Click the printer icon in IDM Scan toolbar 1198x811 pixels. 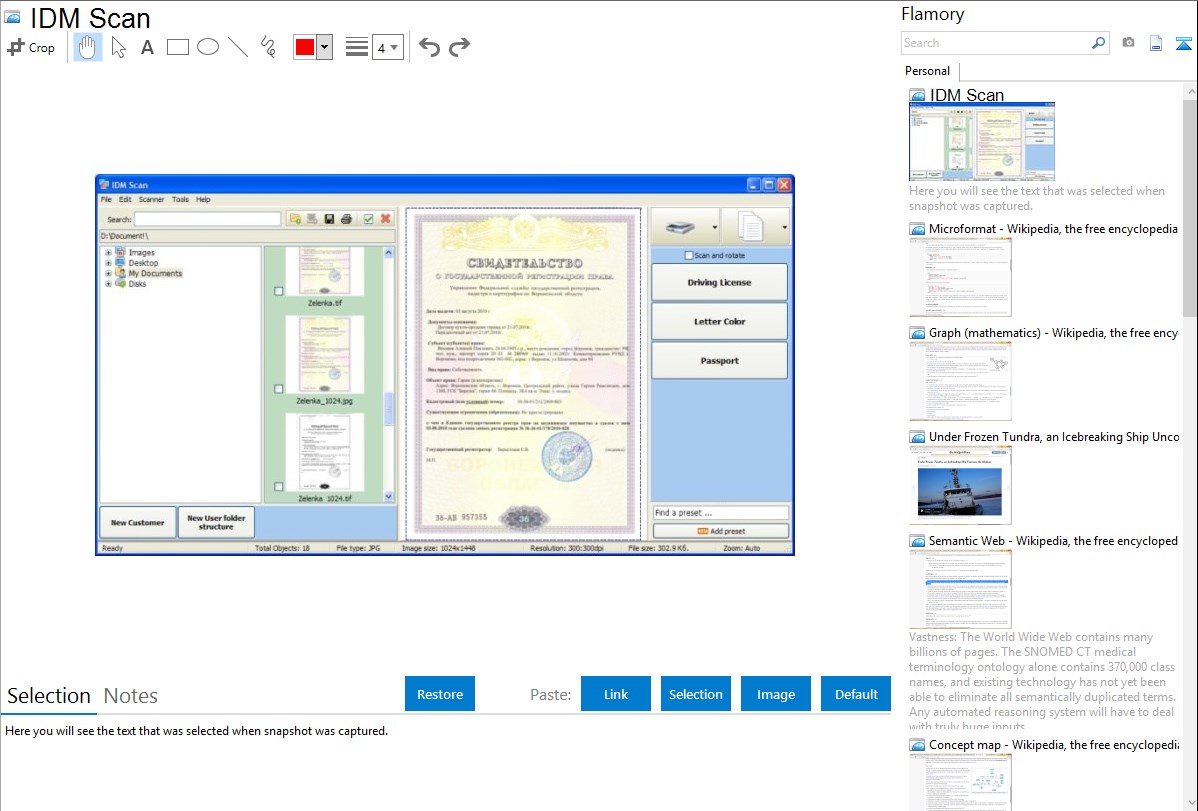pos(346,219)
